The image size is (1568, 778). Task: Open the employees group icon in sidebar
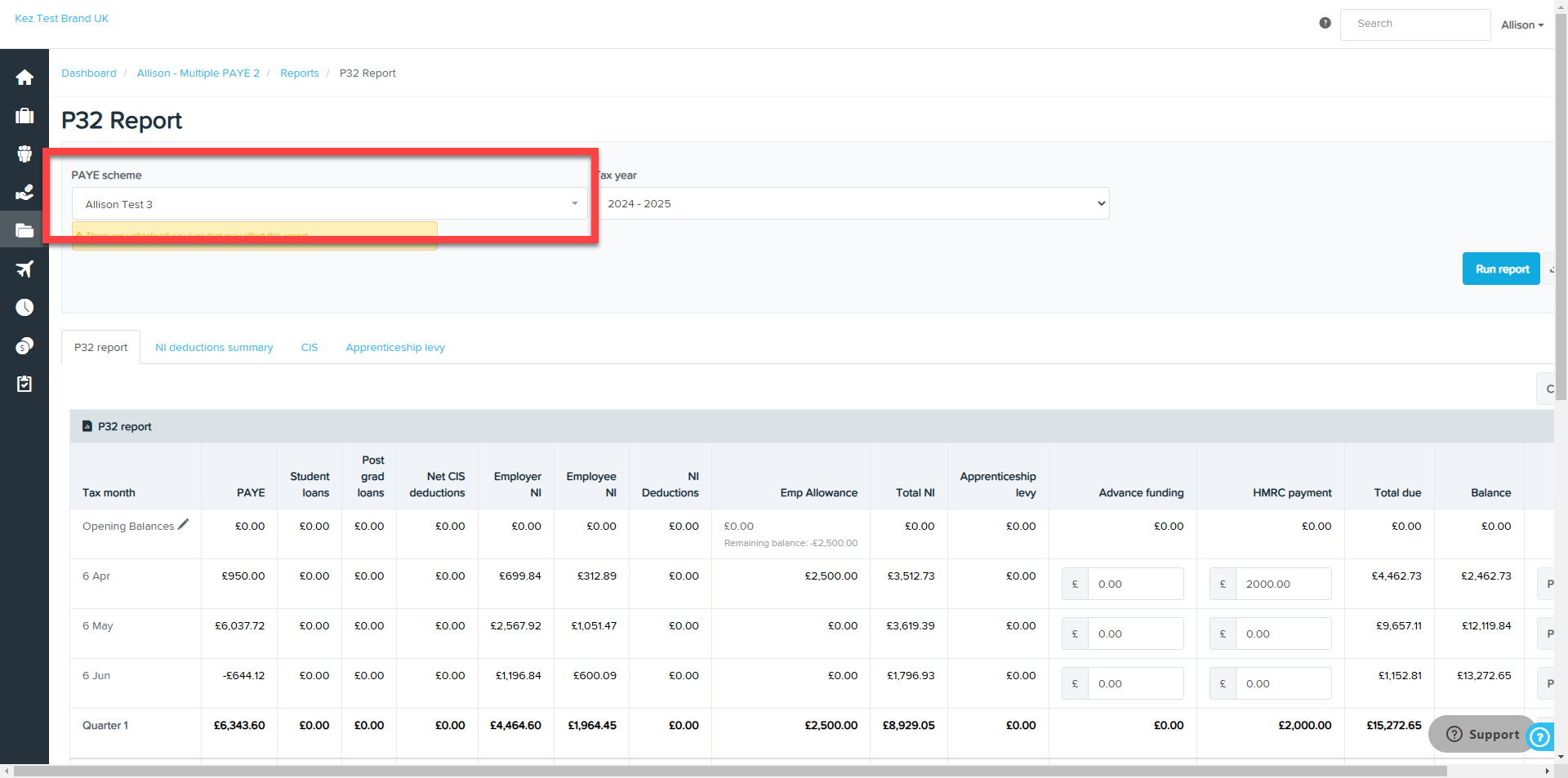click(24, 154)
